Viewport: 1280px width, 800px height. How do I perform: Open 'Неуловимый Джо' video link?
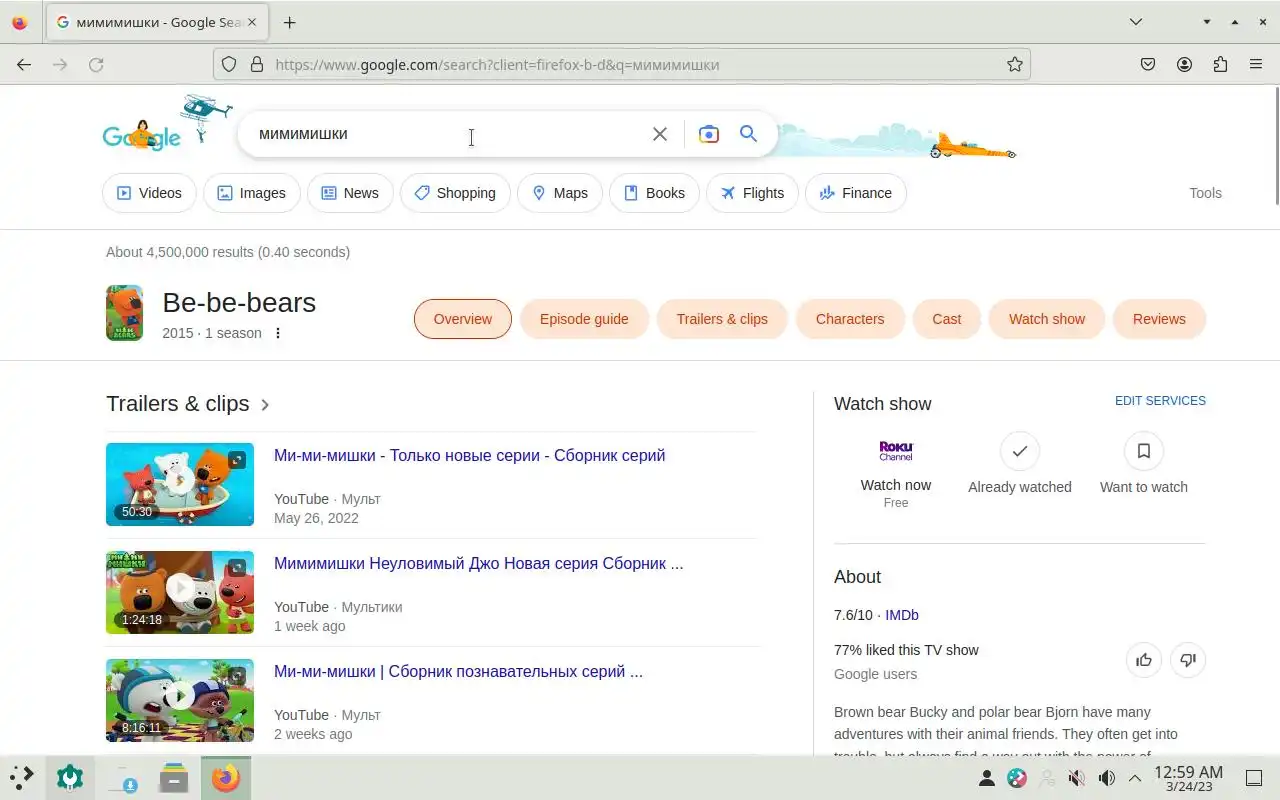tap(479, 564)
